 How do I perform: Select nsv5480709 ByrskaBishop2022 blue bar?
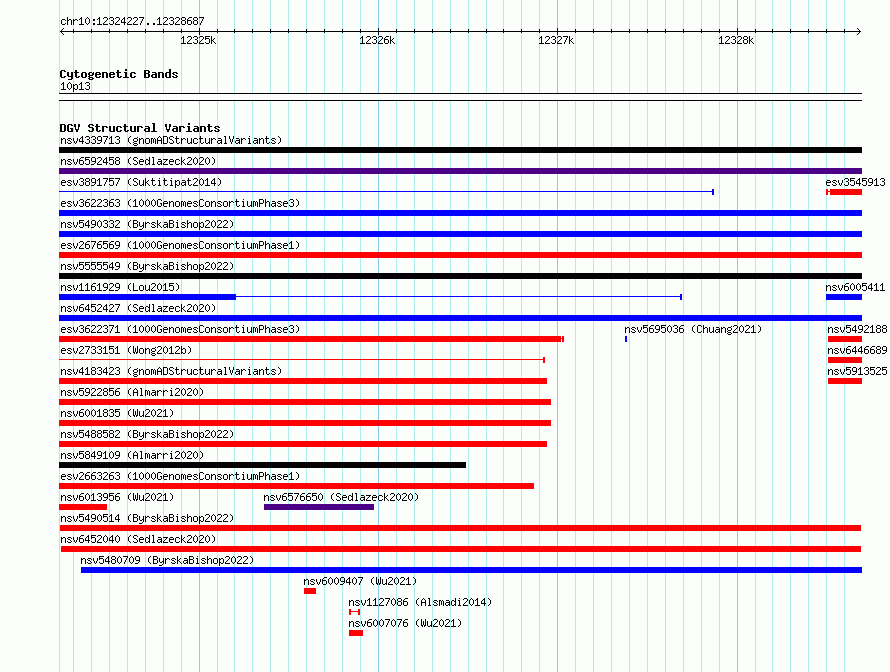[471, 570]
